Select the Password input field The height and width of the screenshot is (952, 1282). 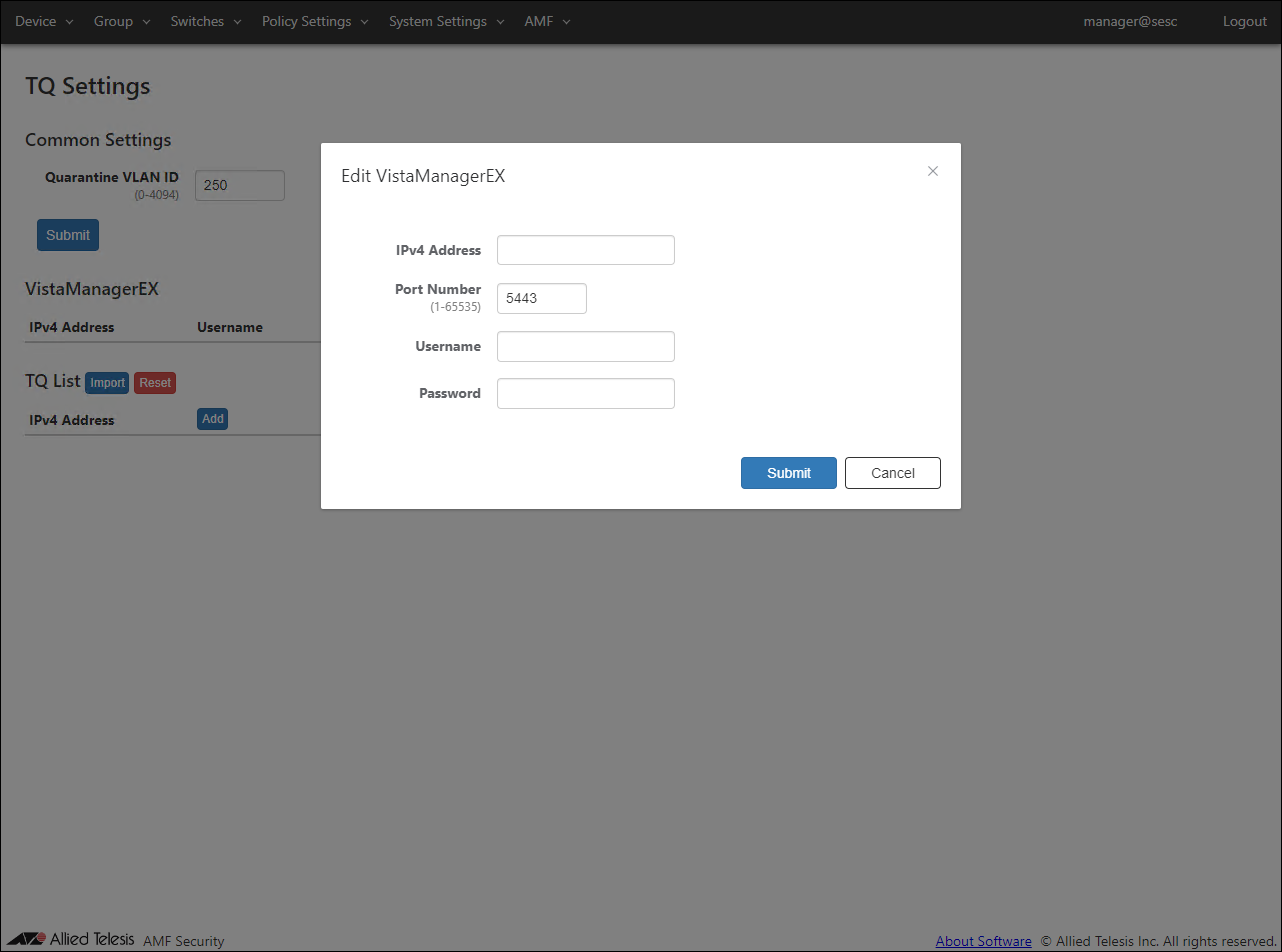(585, 393)
